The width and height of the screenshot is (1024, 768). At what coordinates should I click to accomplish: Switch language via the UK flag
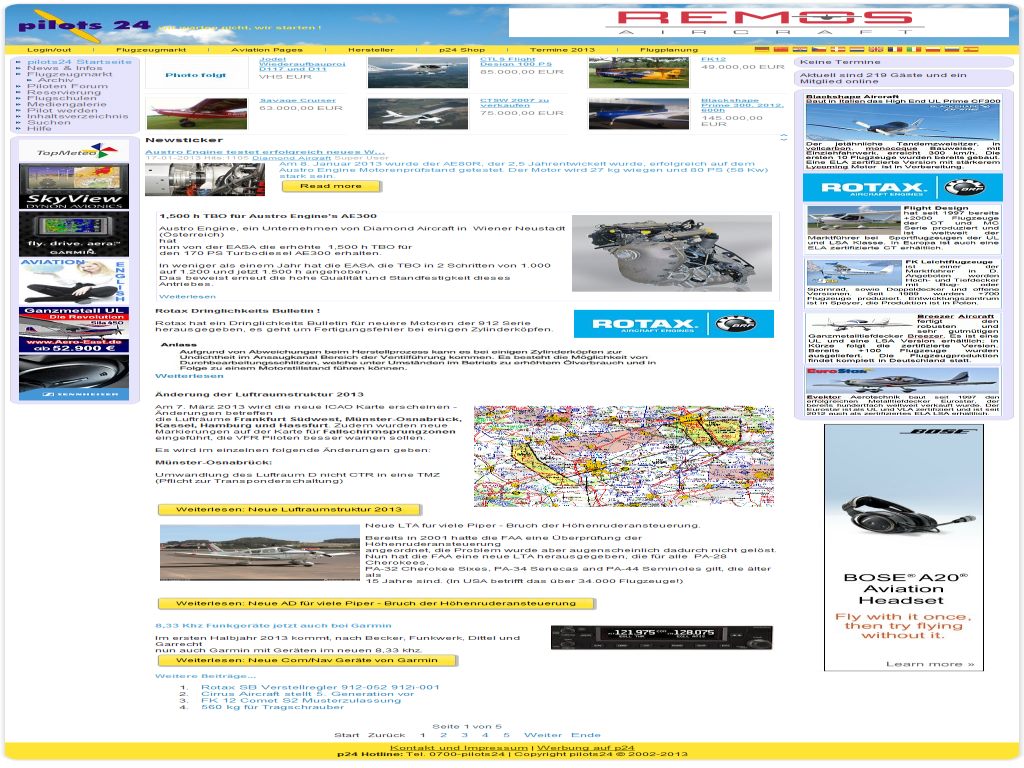(876, 49)
